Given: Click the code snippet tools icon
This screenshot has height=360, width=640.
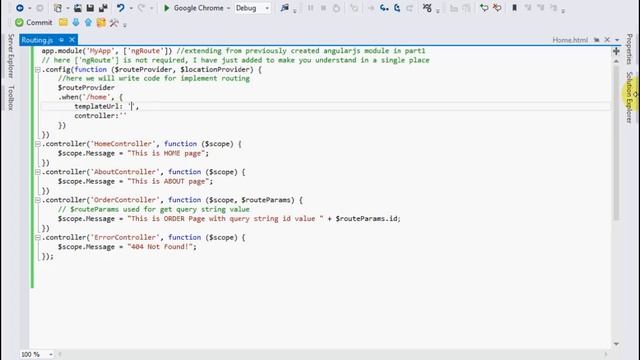Looking at the screenshot, I should pyautogui.click(x=427, y=8).
